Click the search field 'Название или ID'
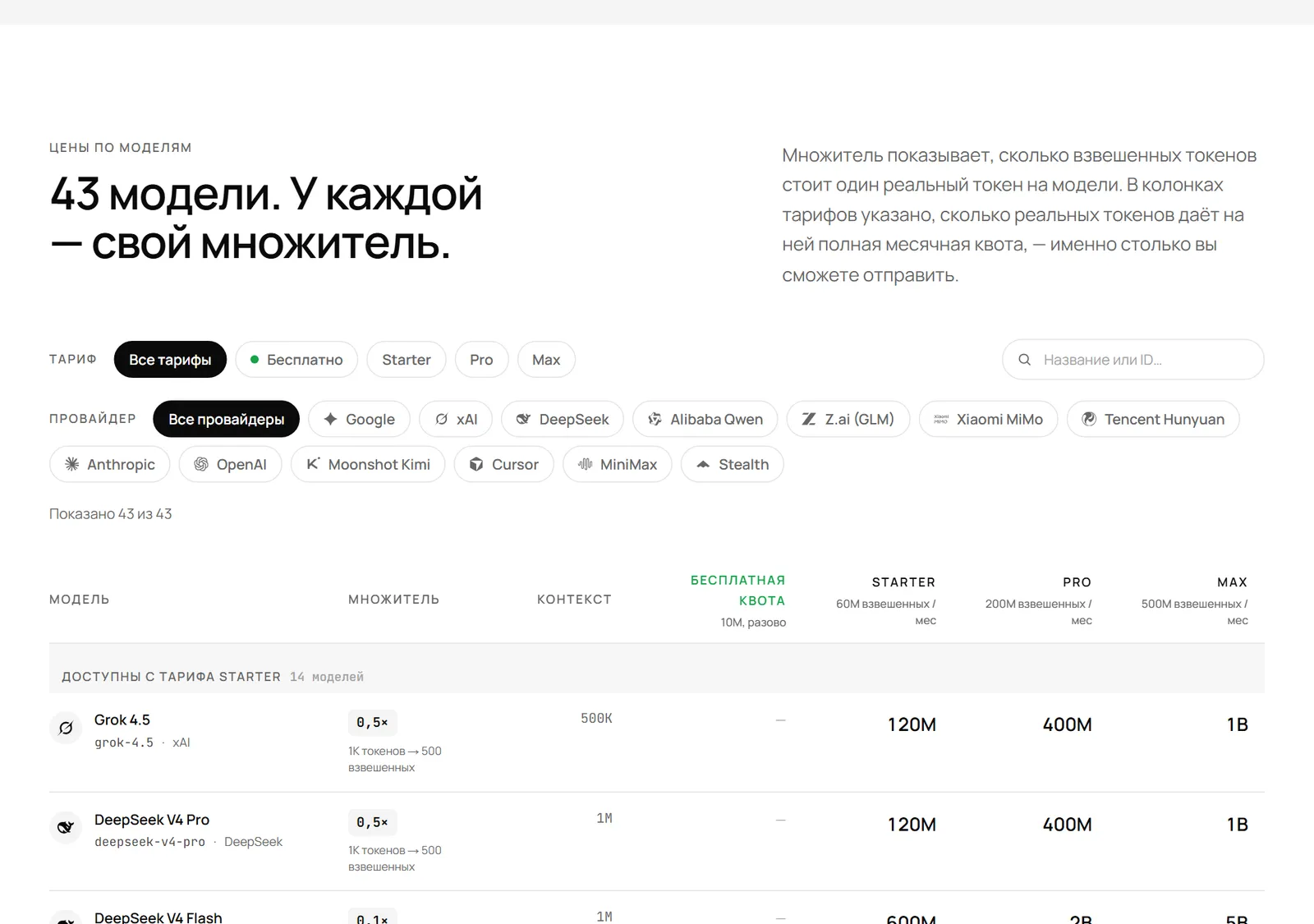Viewport: 1314px width, 924px height. coord(1133,360)
